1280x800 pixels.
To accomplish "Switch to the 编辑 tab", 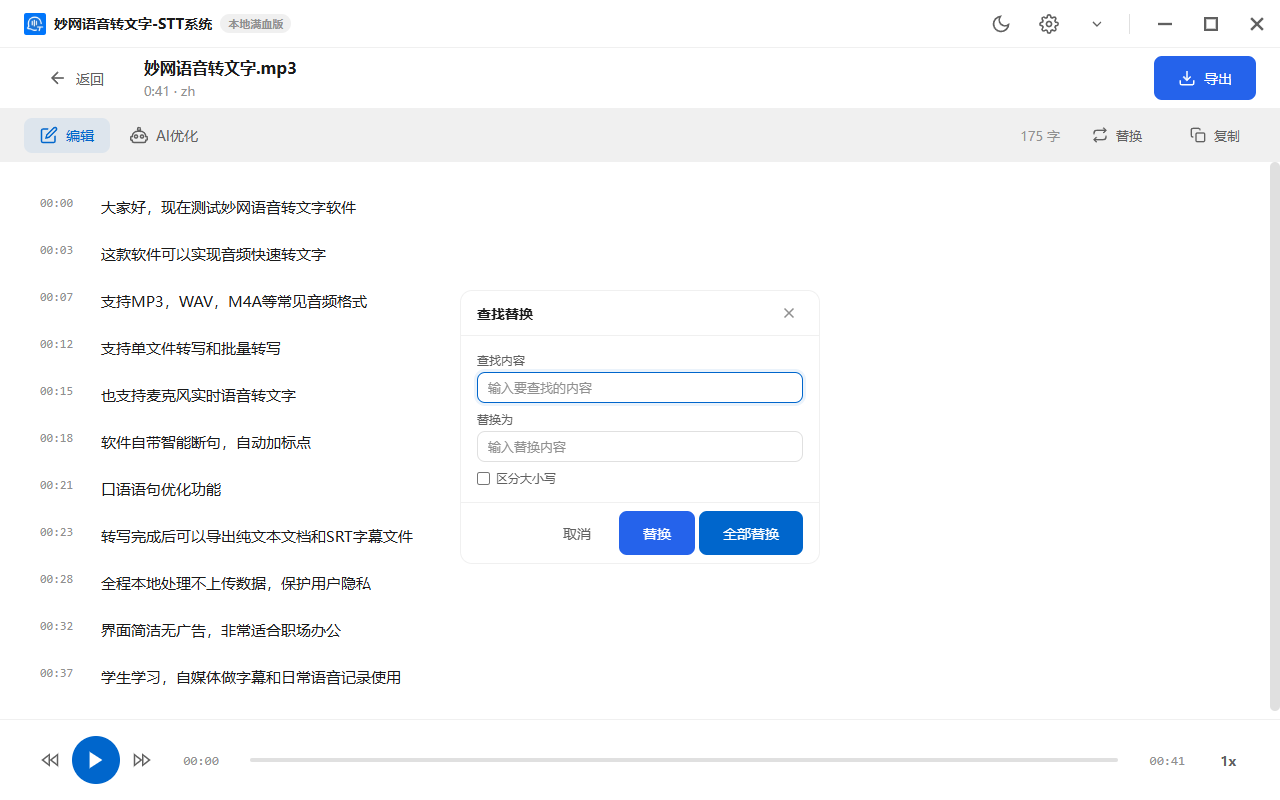I will tap(67, 136).
